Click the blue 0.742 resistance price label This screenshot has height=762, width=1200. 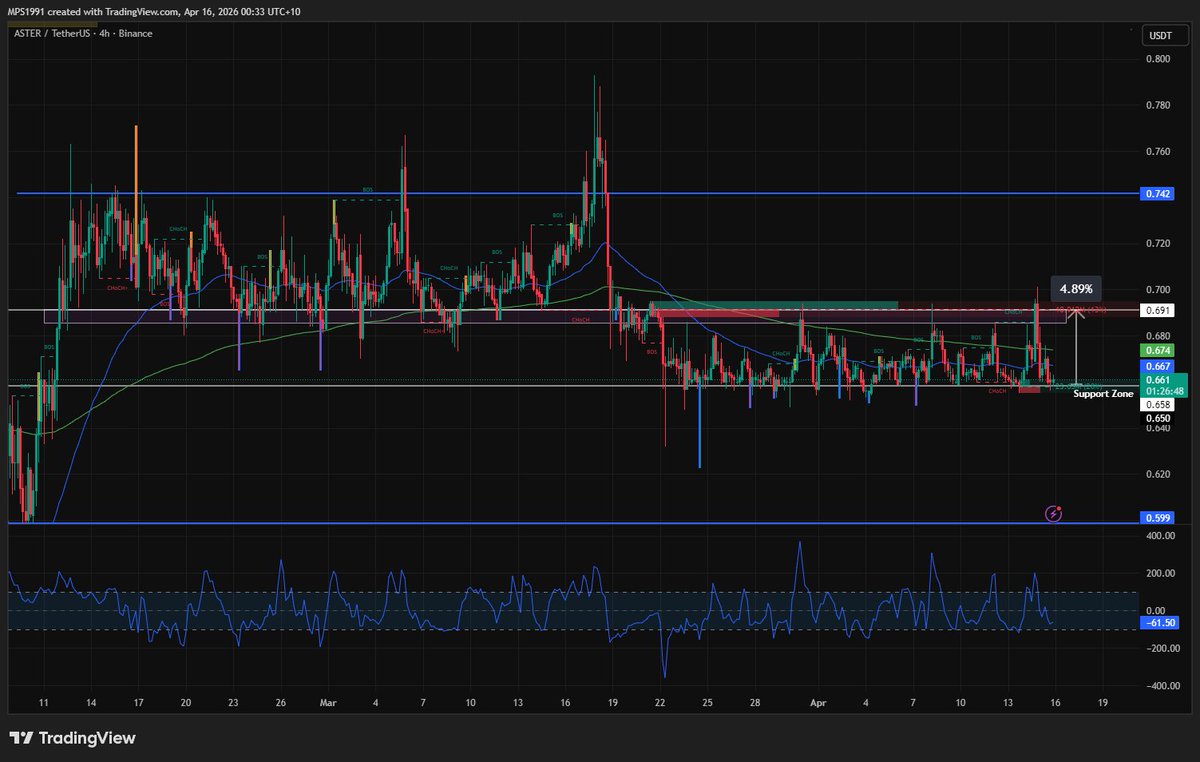1156,192
